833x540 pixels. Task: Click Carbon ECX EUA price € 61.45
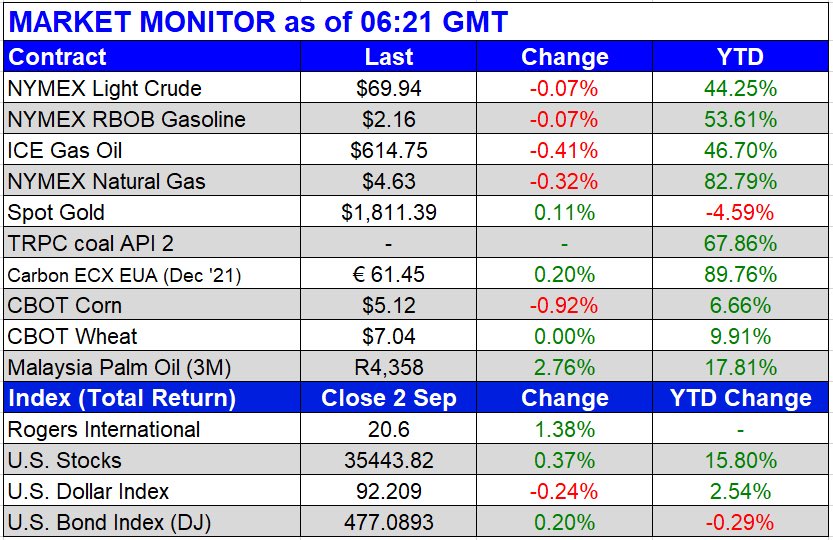[389, 274]
